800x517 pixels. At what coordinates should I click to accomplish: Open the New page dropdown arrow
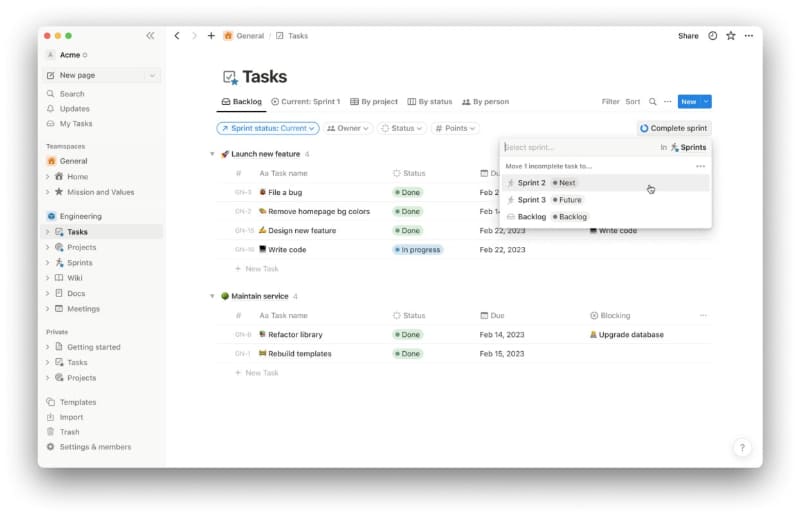coord(152,75)
